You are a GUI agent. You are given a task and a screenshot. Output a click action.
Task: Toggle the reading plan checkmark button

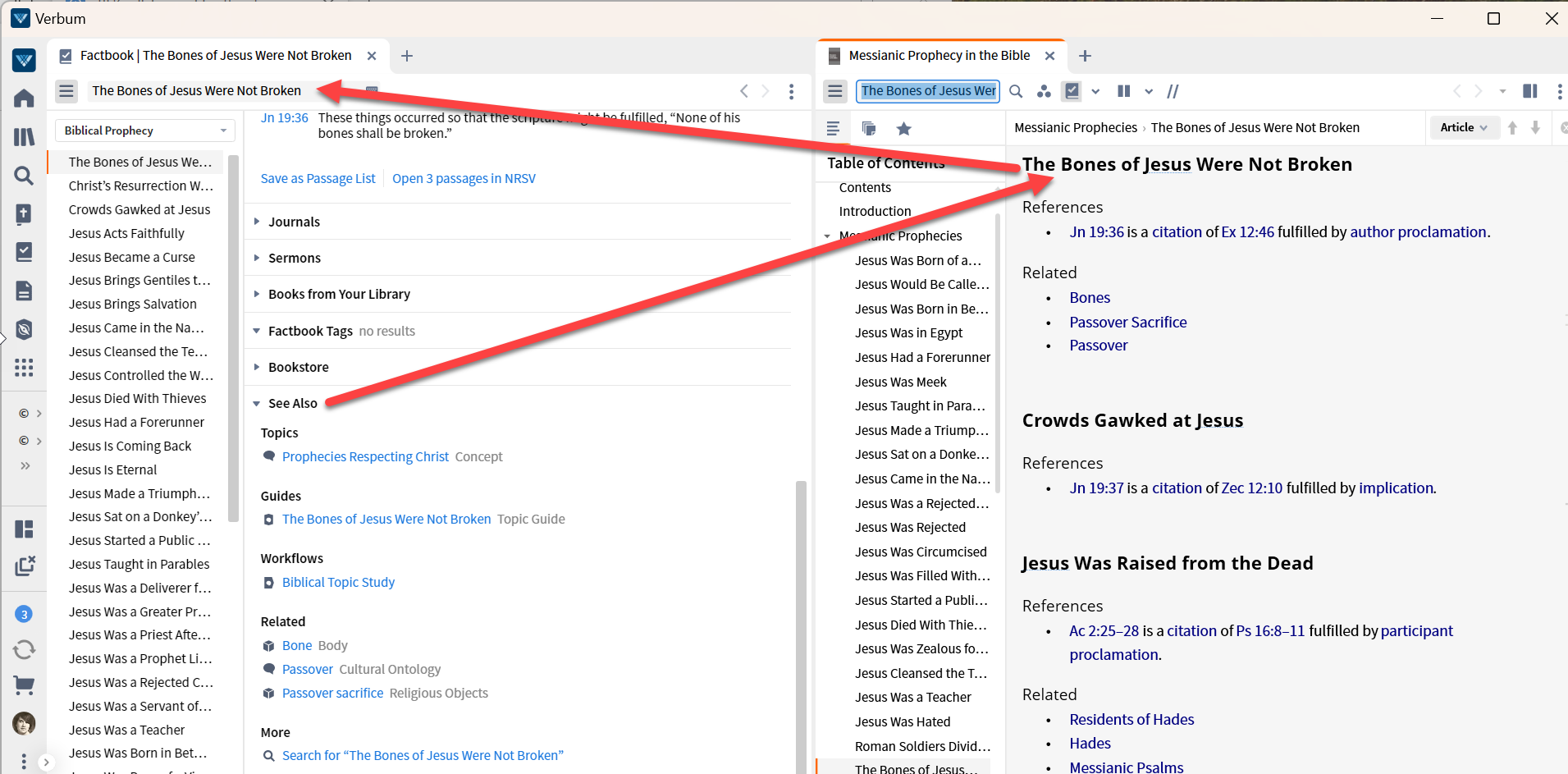tap(1072, 91)
